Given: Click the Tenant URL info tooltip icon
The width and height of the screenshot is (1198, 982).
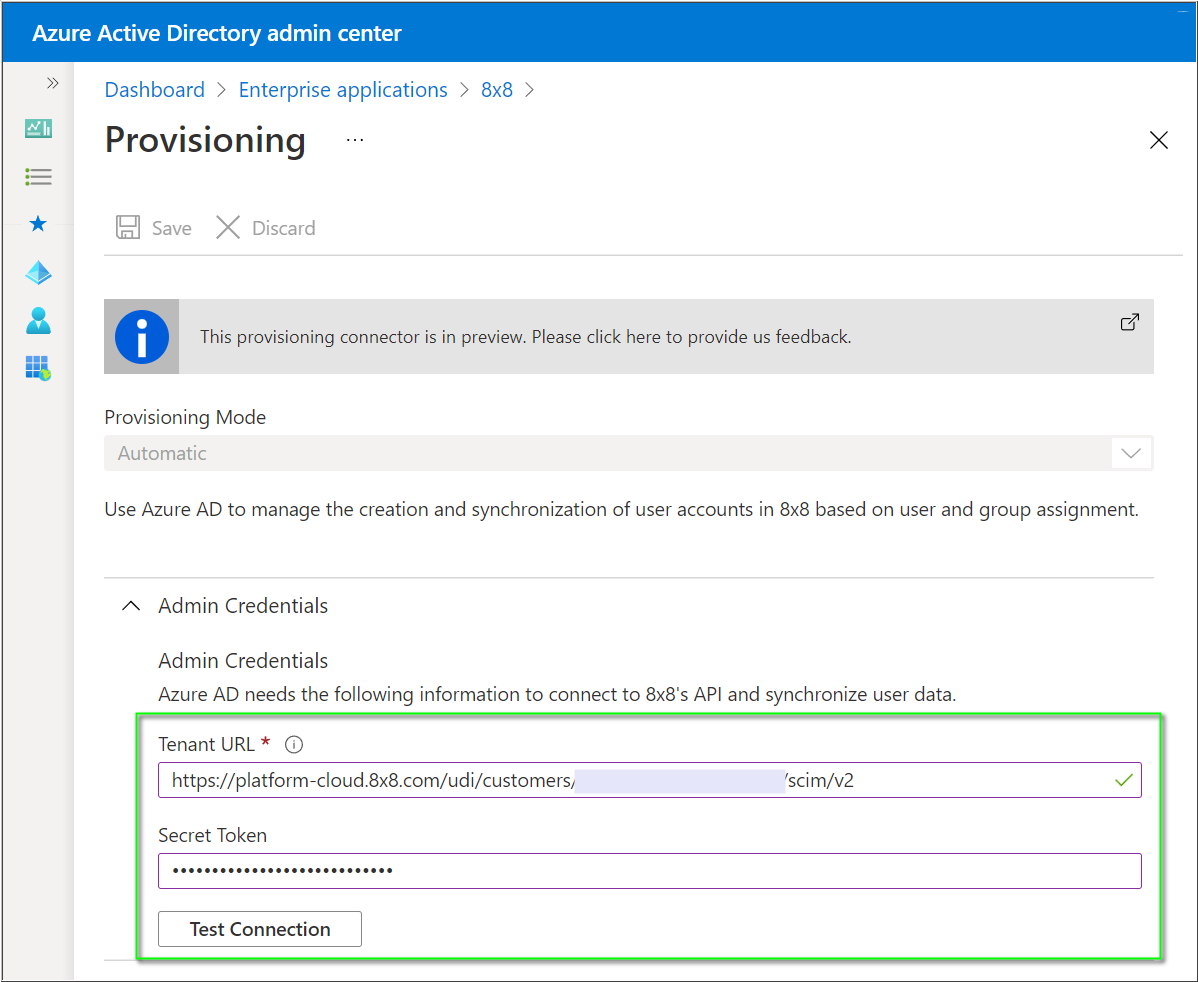Looking at the screenshot, I should click(294, 744).
